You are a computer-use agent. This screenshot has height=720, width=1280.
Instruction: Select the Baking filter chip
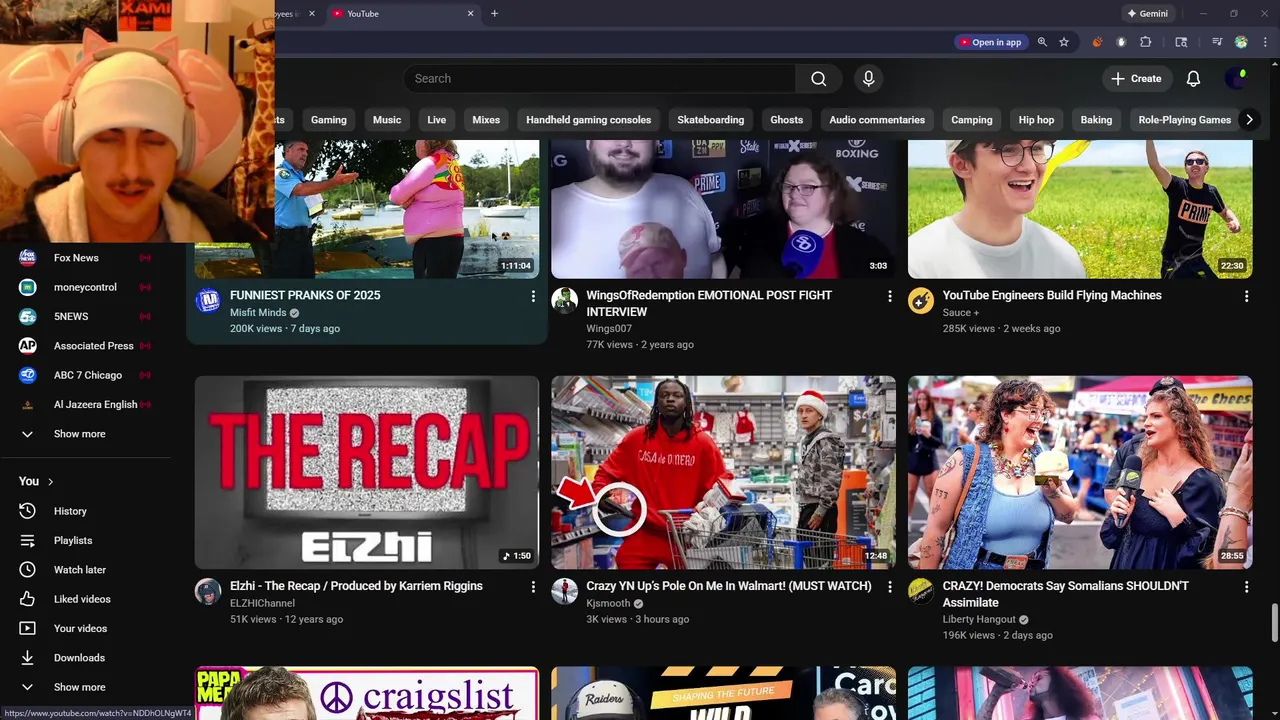[1096, 120]
